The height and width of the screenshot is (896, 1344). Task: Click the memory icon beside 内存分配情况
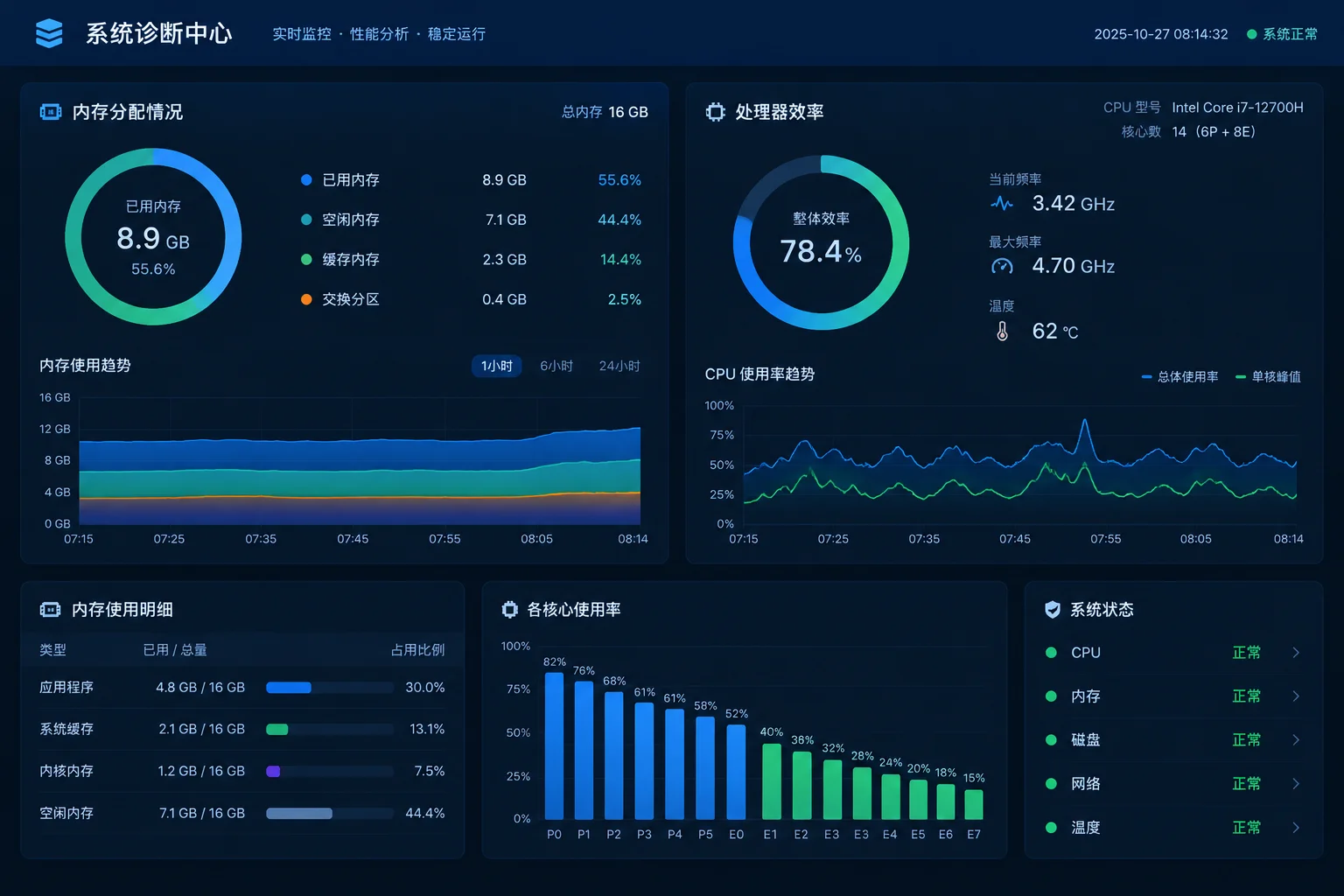click(x=51, y=112)
